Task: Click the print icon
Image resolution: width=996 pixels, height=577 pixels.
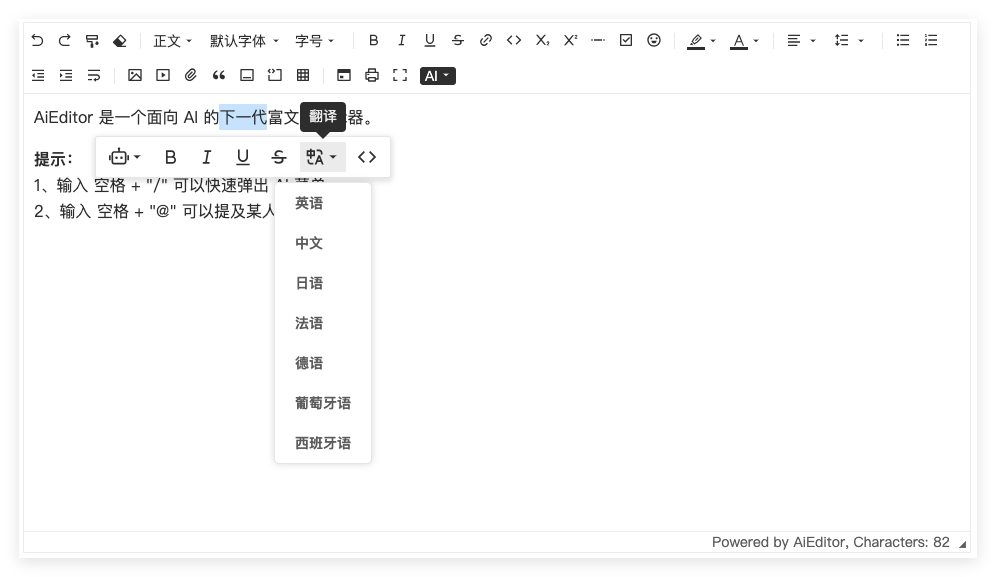Action: [x=372, y=75]
